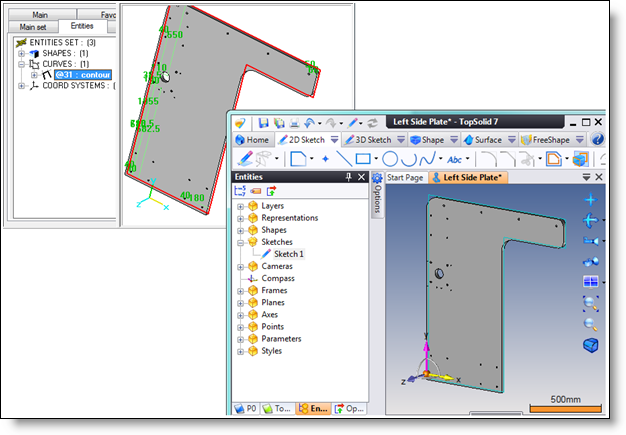Collapse the Sketches tree node

point(240,242)
